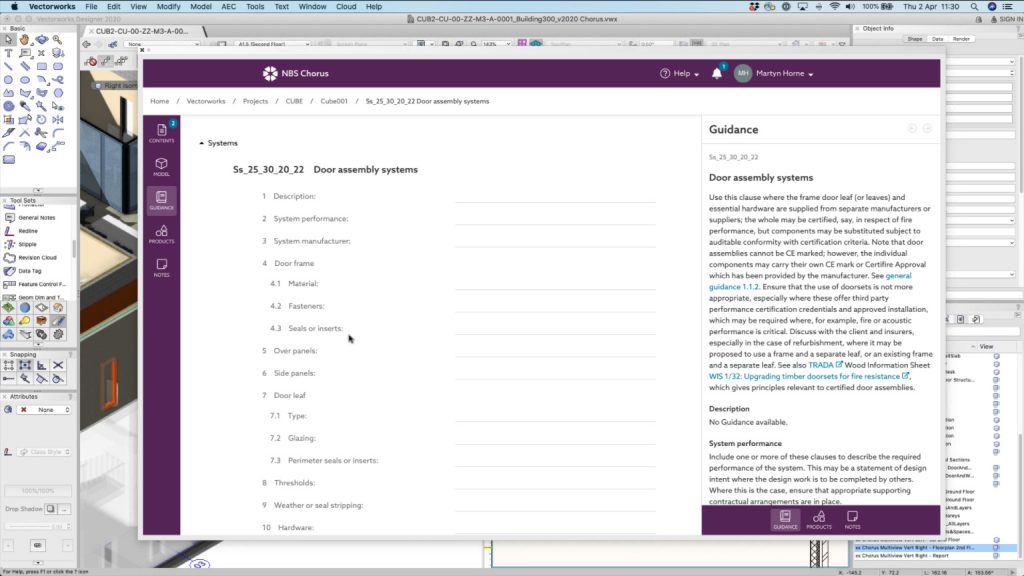The height and width of the screenshot is (576, 1024).
Task: Select the Callout tool
Action: pos(25,53)
